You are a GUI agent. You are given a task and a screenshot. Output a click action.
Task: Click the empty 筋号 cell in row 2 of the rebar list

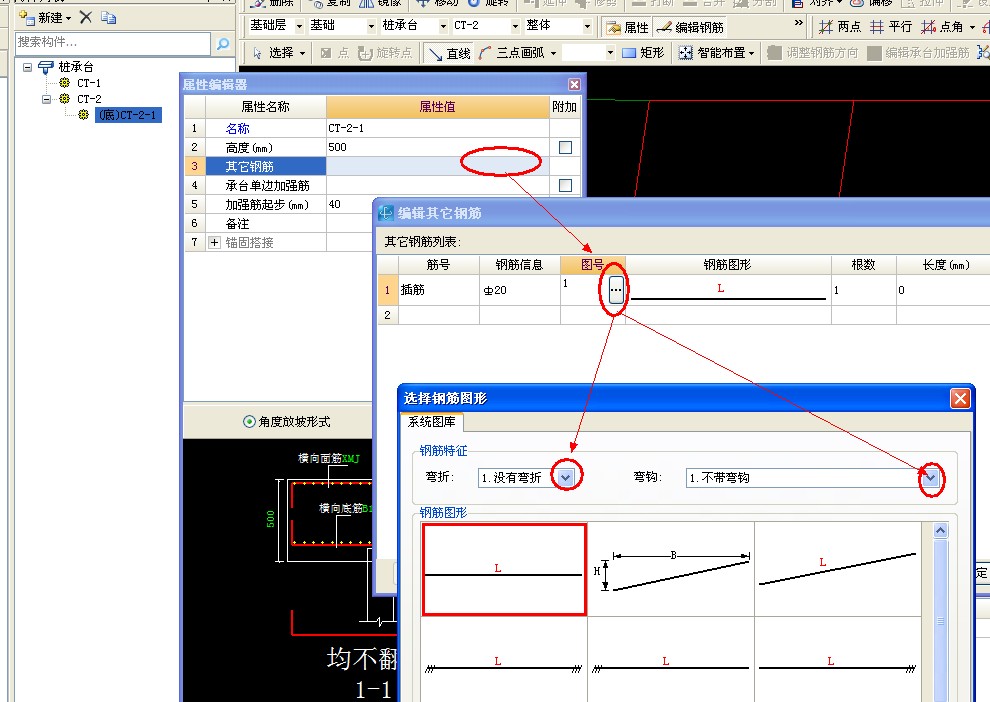(x=438, y=315)
